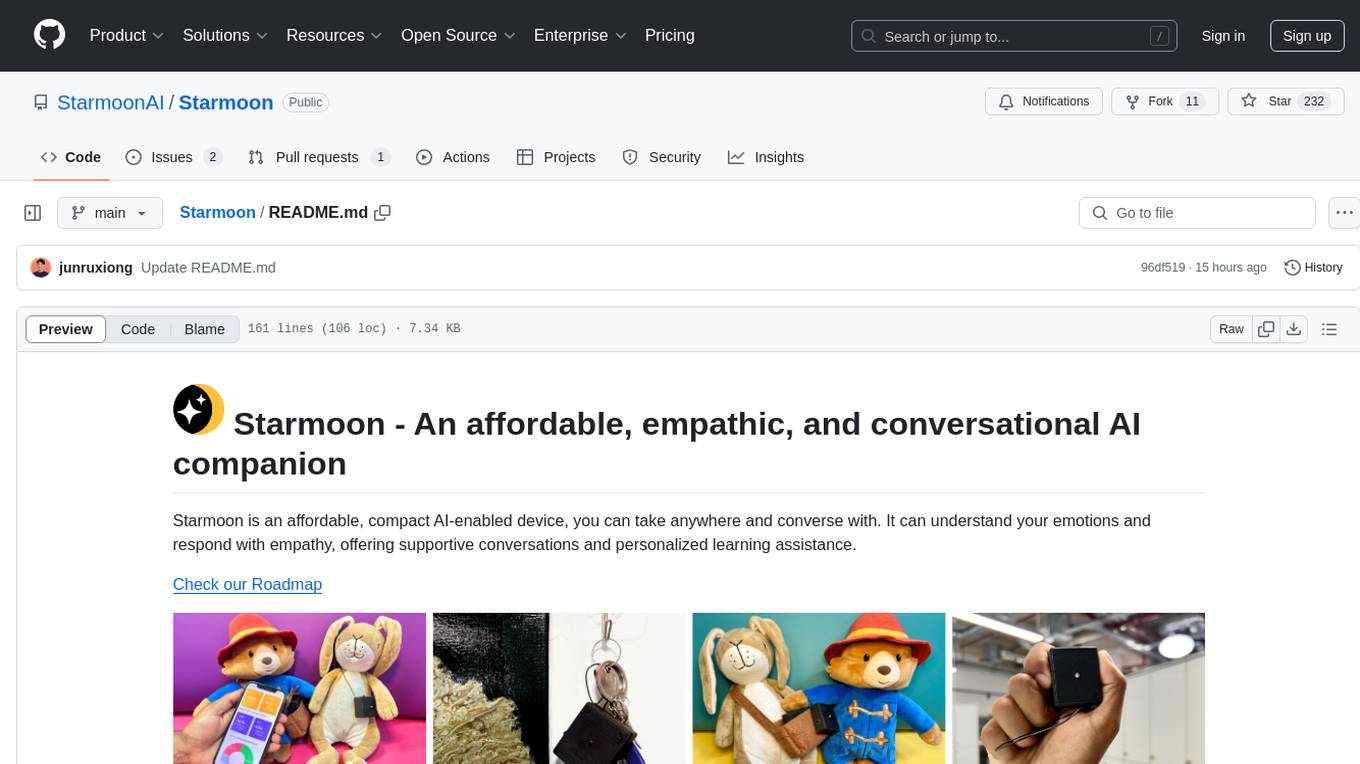
Task: Open the StarmoonAI owner profile
Action: click(111, 102)
